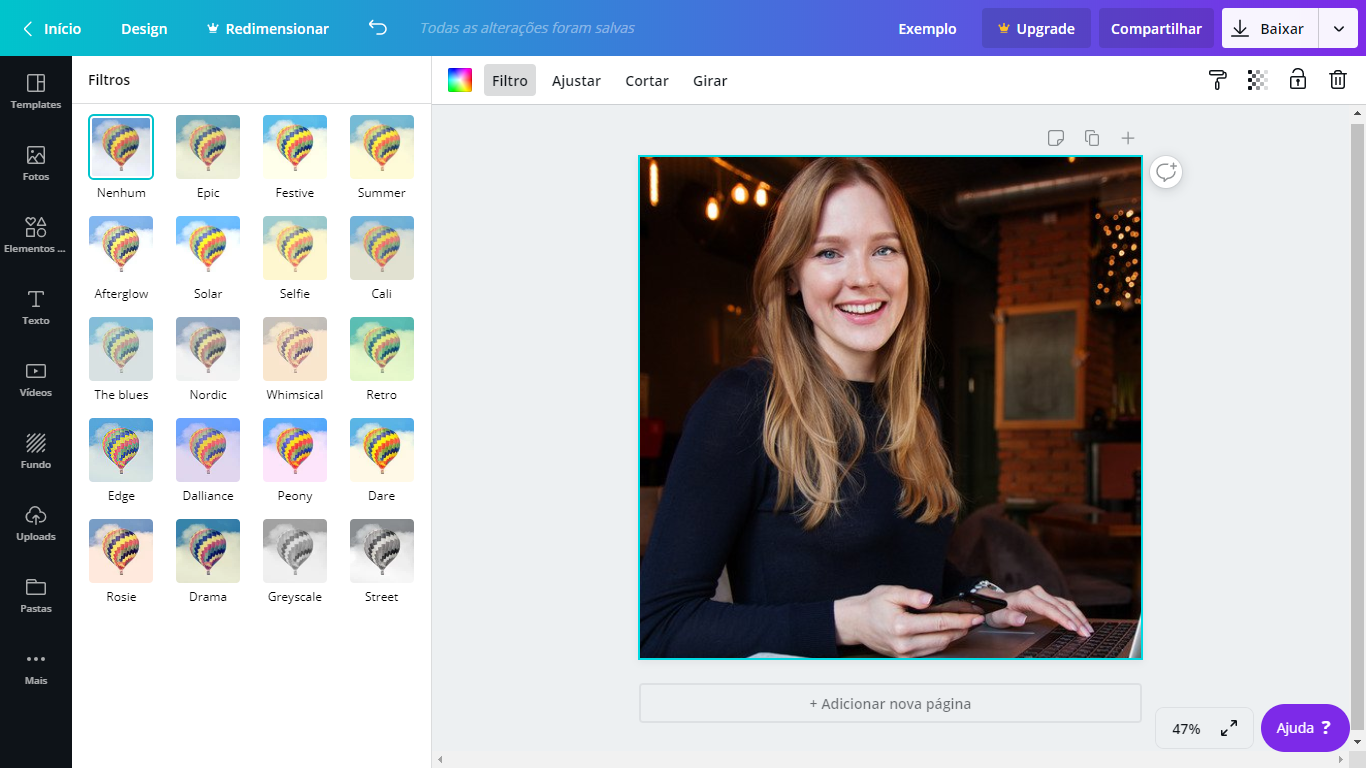Apply the Street filter
This screenshot has height=768, width=1366.
[382, 551]
